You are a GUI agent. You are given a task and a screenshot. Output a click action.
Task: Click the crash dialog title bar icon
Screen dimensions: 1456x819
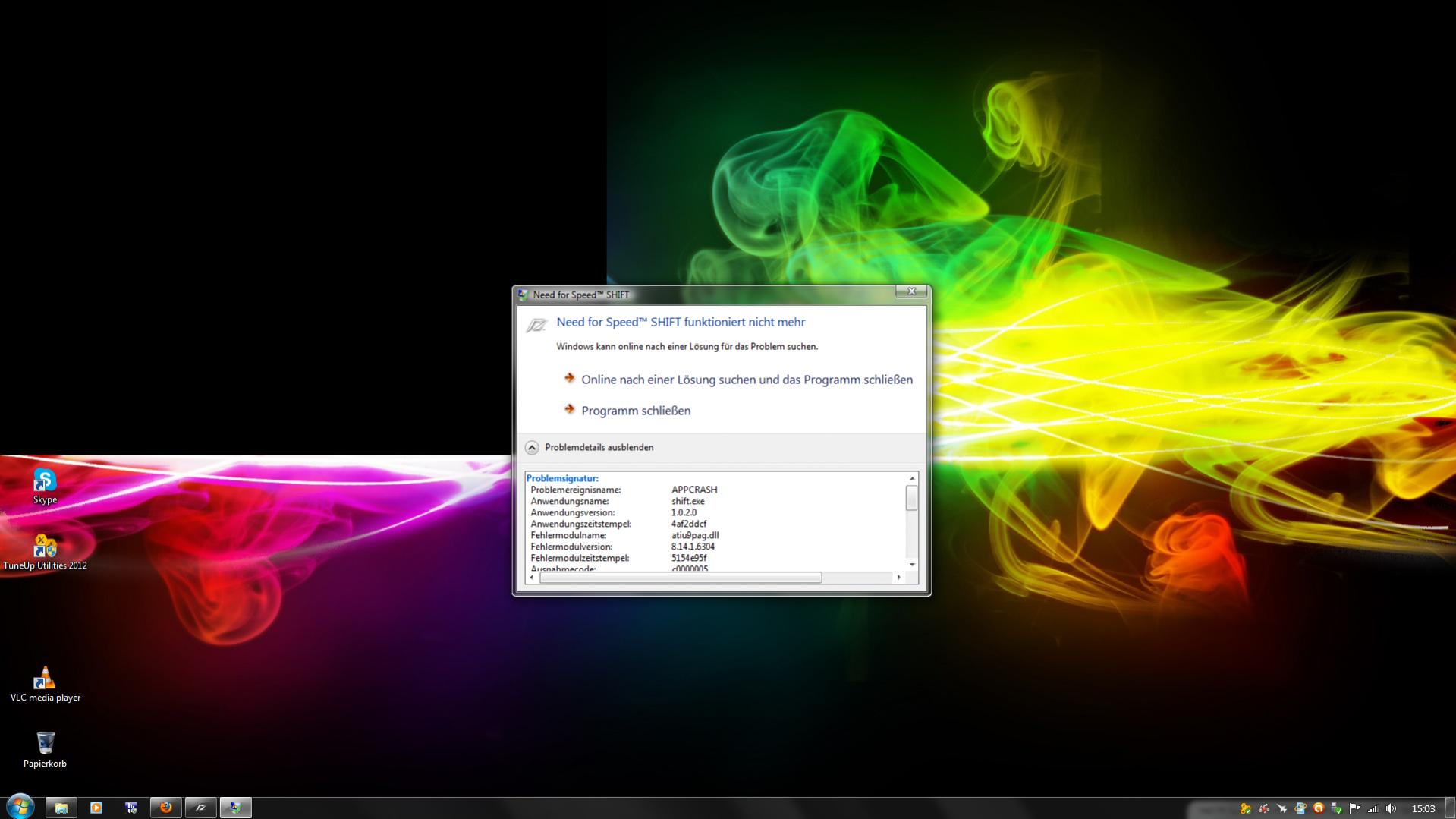[523, 295]
